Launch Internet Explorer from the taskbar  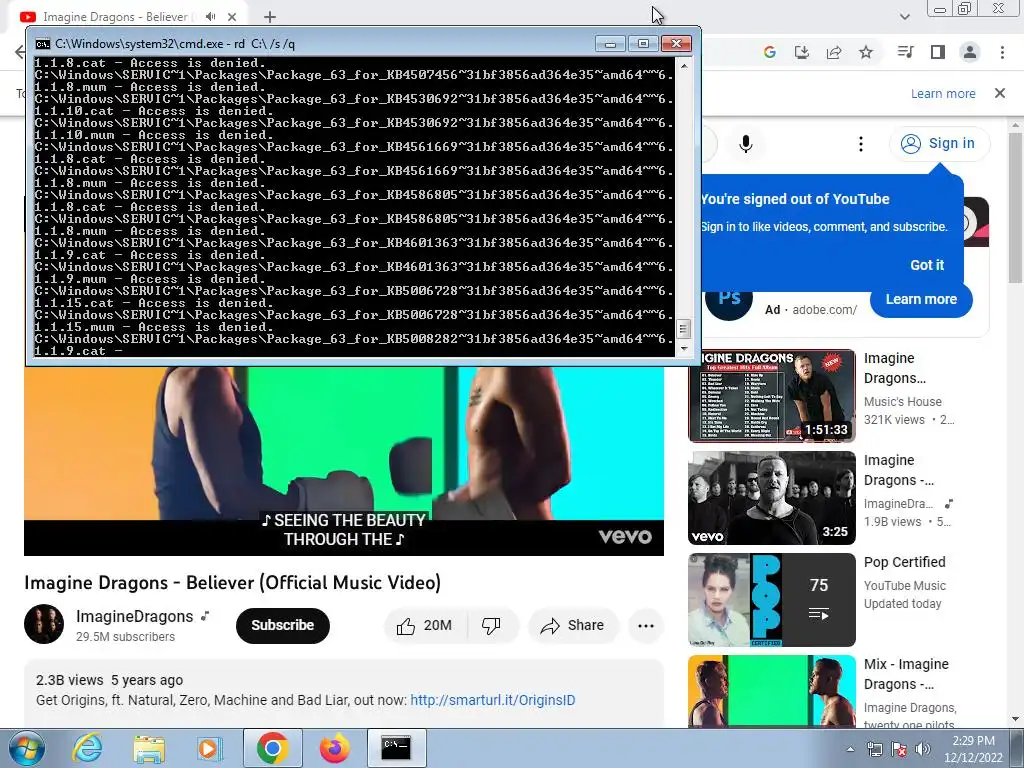pyautogui.click(x=88, y=748)
